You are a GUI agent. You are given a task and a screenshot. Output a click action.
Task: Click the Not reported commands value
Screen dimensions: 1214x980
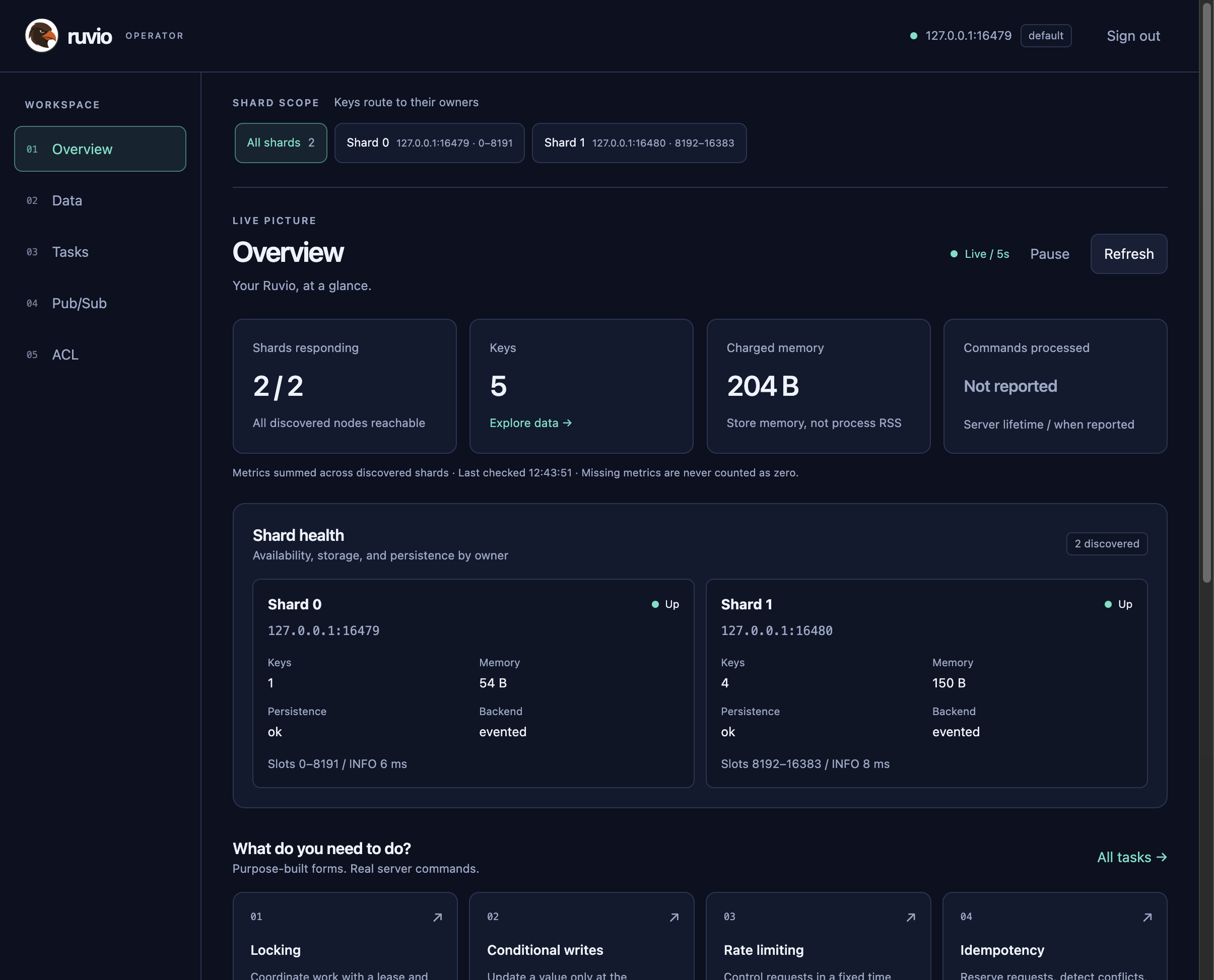1010,386
